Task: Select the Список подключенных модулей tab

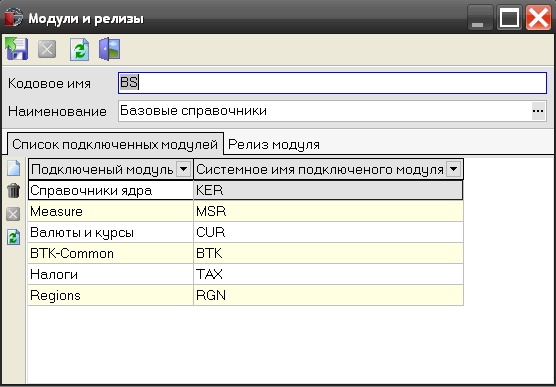Action: tap(115, 144)
